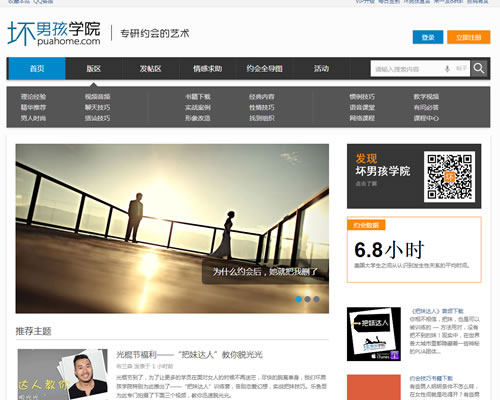Image resolution: width=500 pixels, height=400 pixels.
Task: Open the 情感求助 menu item
Action: [208, 69]
